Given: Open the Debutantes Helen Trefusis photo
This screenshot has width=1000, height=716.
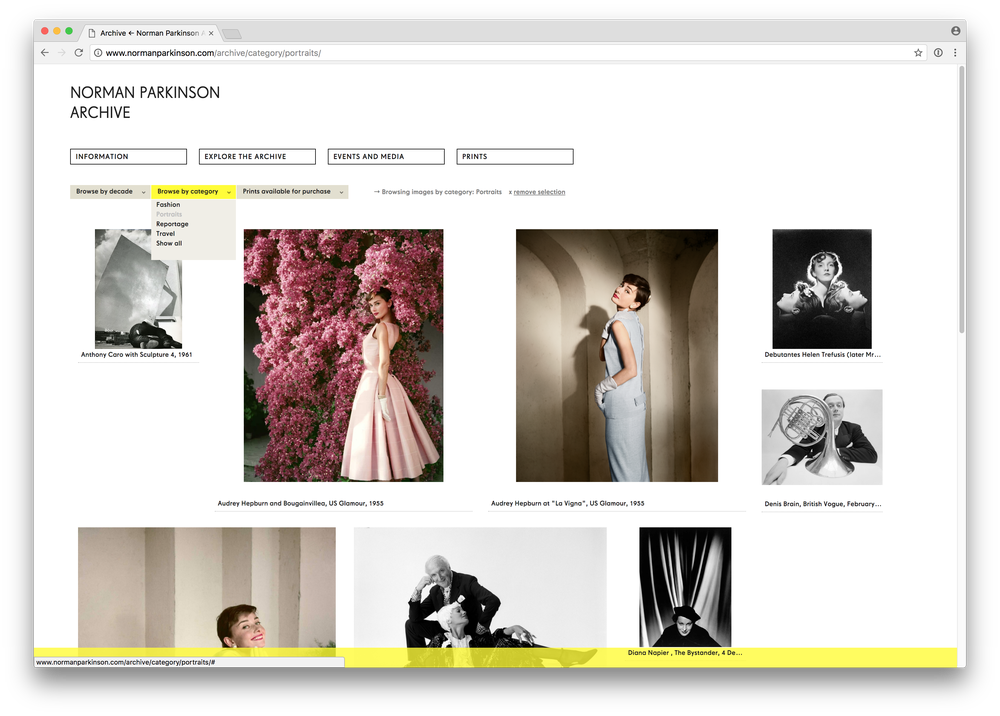Looking at the screenshot, I should 821,289.
